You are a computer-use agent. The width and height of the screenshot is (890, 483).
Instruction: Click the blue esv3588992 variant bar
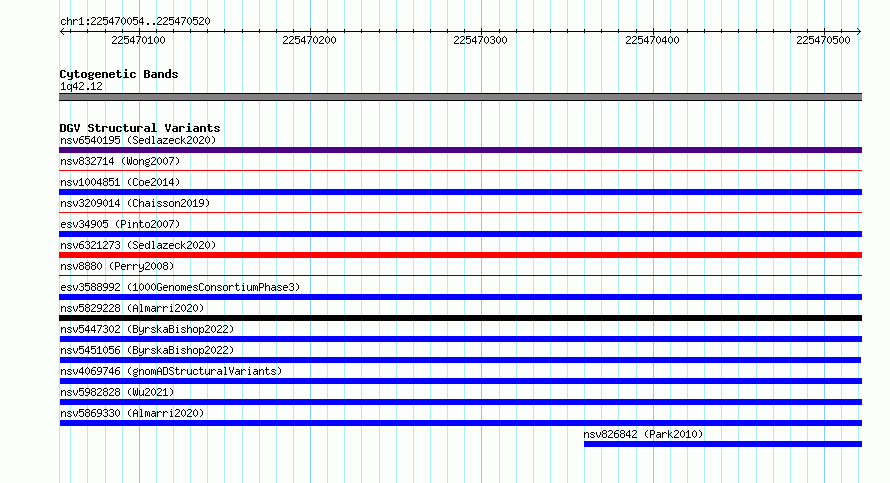point(460,297)
